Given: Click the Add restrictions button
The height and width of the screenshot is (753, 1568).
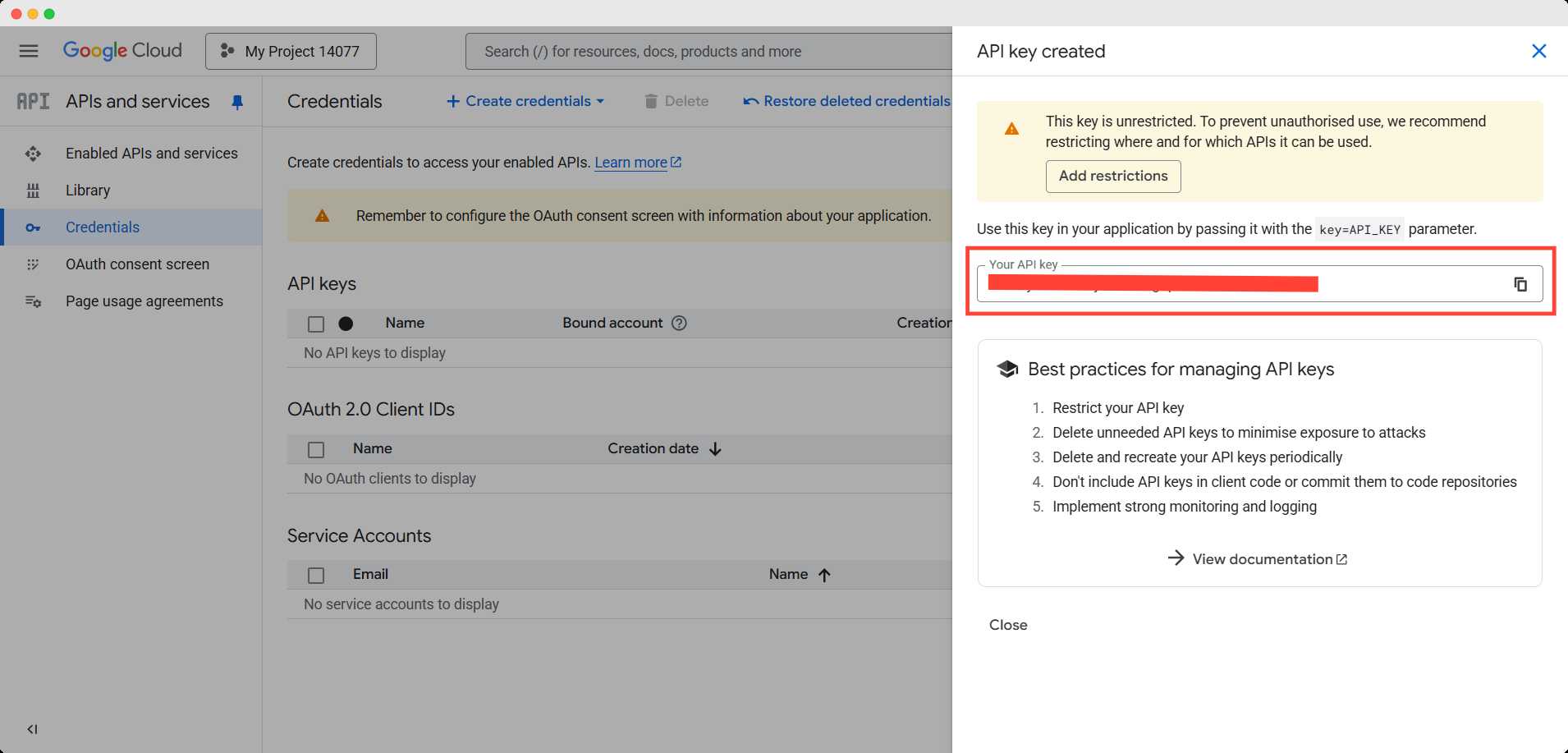Looking at the screenshot, I should 1112,176.
